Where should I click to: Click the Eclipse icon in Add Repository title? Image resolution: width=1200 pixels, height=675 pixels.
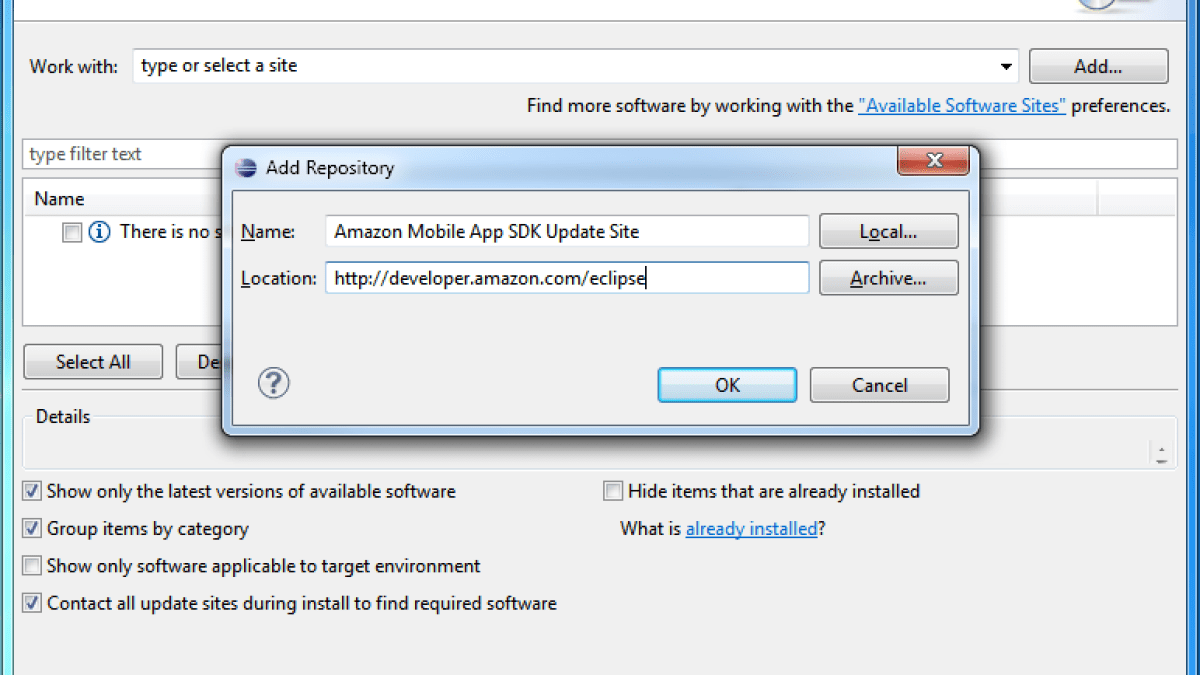pos(246,168)
